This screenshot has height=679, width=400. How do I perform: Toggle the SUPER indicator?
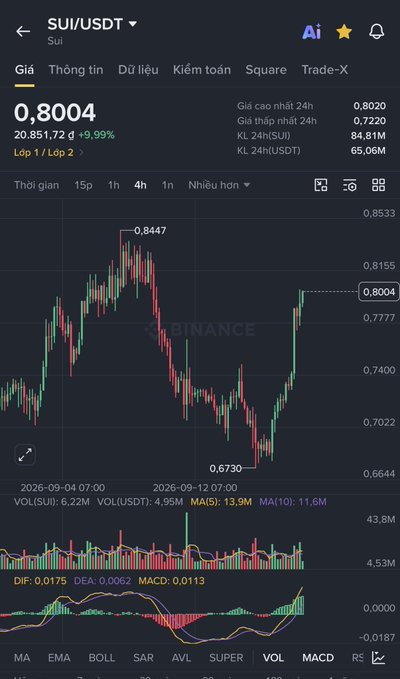pos(226,657)
